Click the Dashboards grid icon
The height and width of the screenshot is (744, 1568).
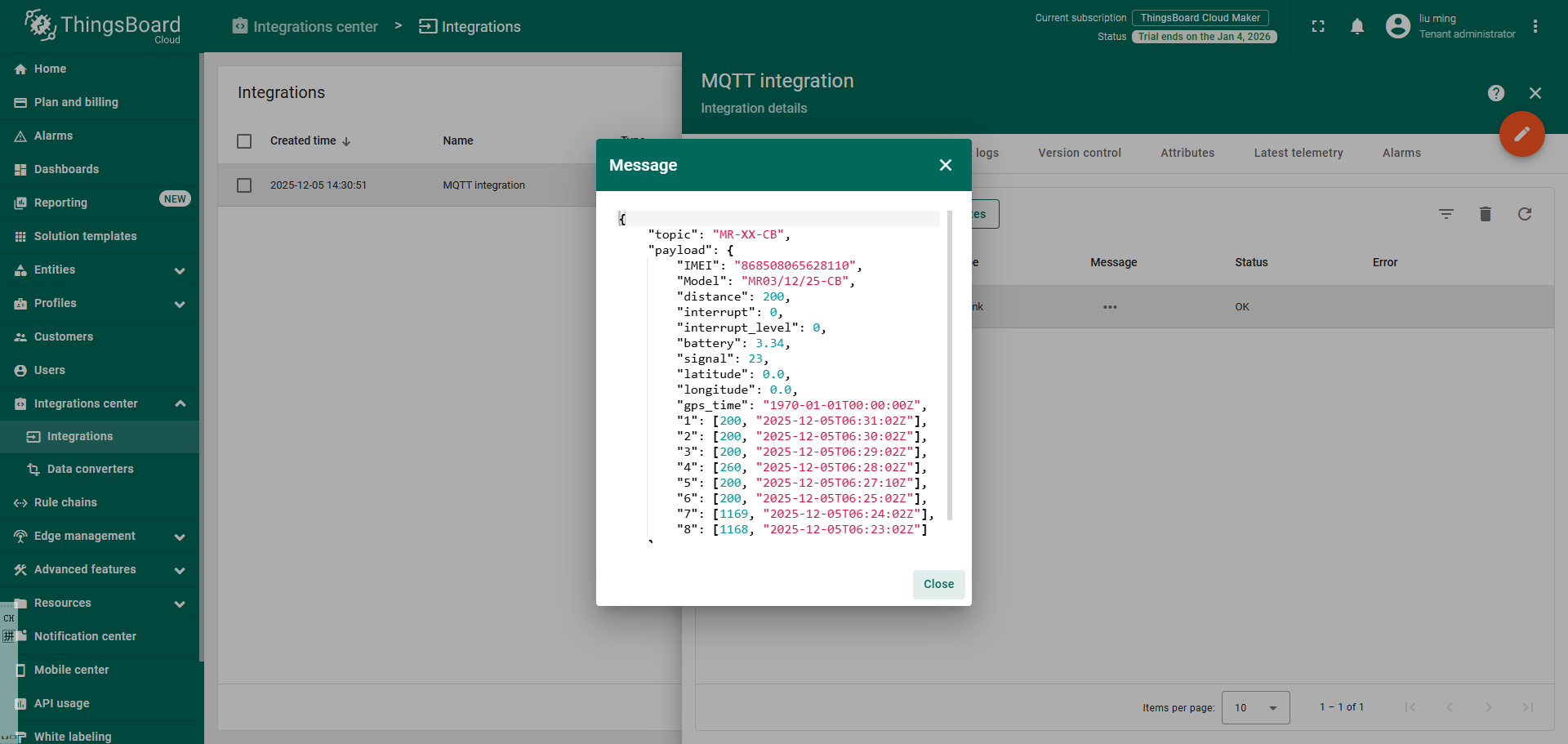(20, 170)
